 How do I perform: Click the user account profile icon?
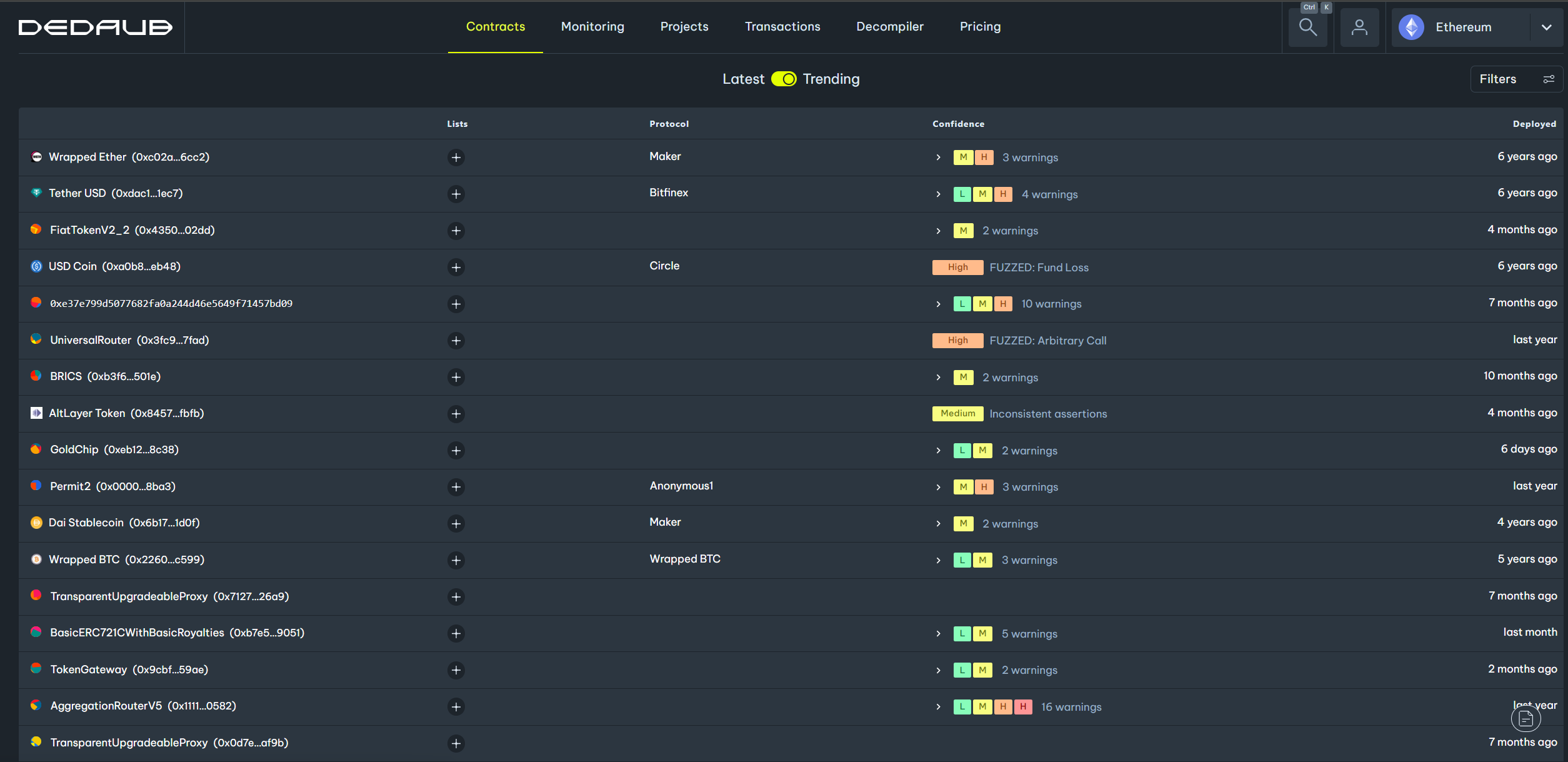click(1359, 28)
